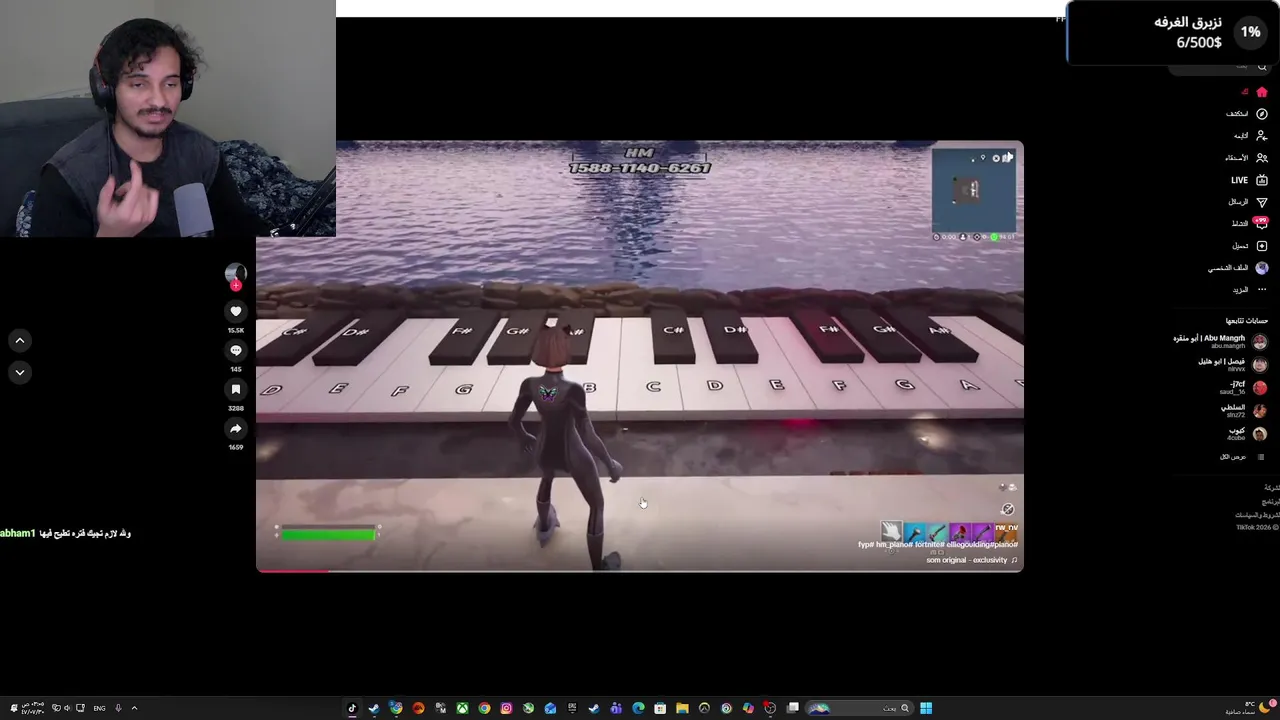
Task: Go to the next video with the down chevron
Action: pos(19,372)
